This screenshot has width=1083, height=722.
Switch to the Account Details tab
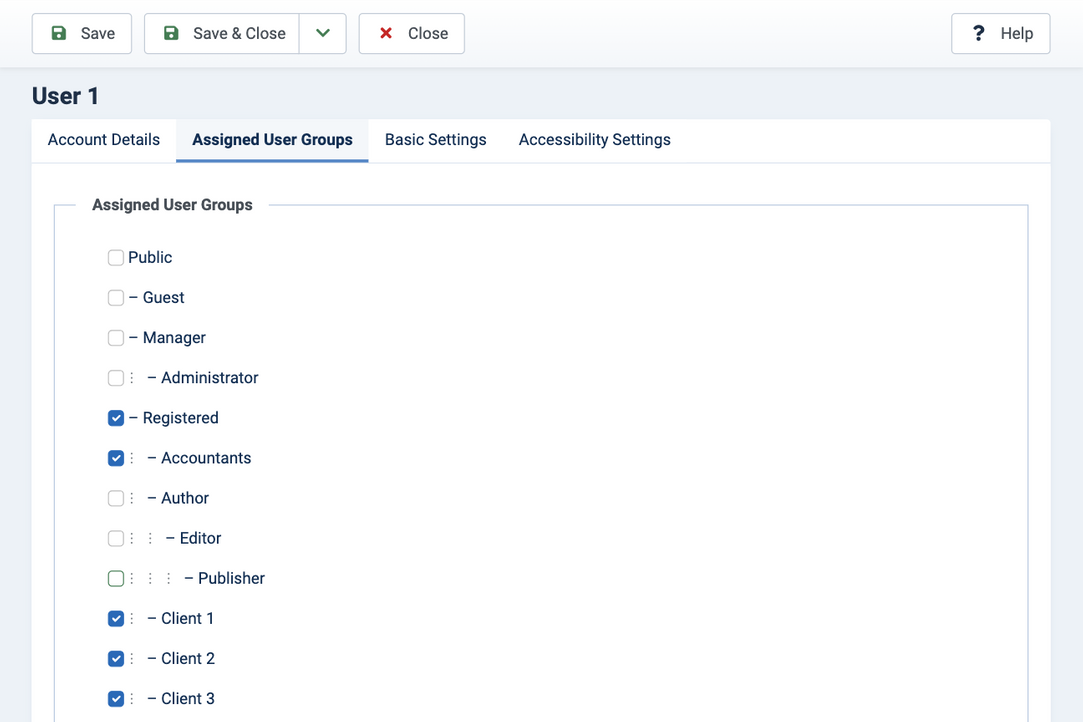coord(104,140)
